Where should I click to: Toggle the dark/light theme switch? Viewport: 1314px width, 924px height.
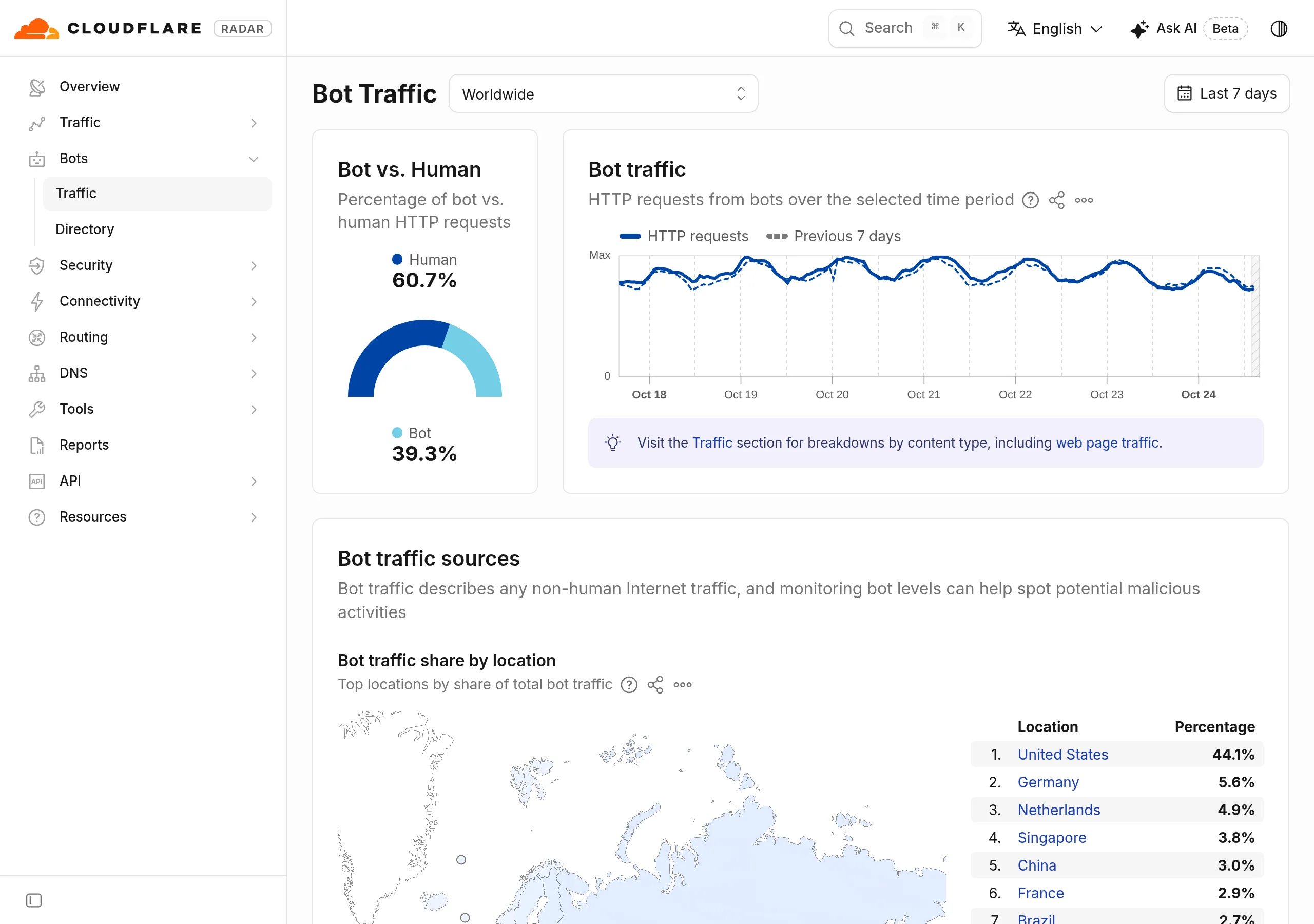tap(1279, 29)
